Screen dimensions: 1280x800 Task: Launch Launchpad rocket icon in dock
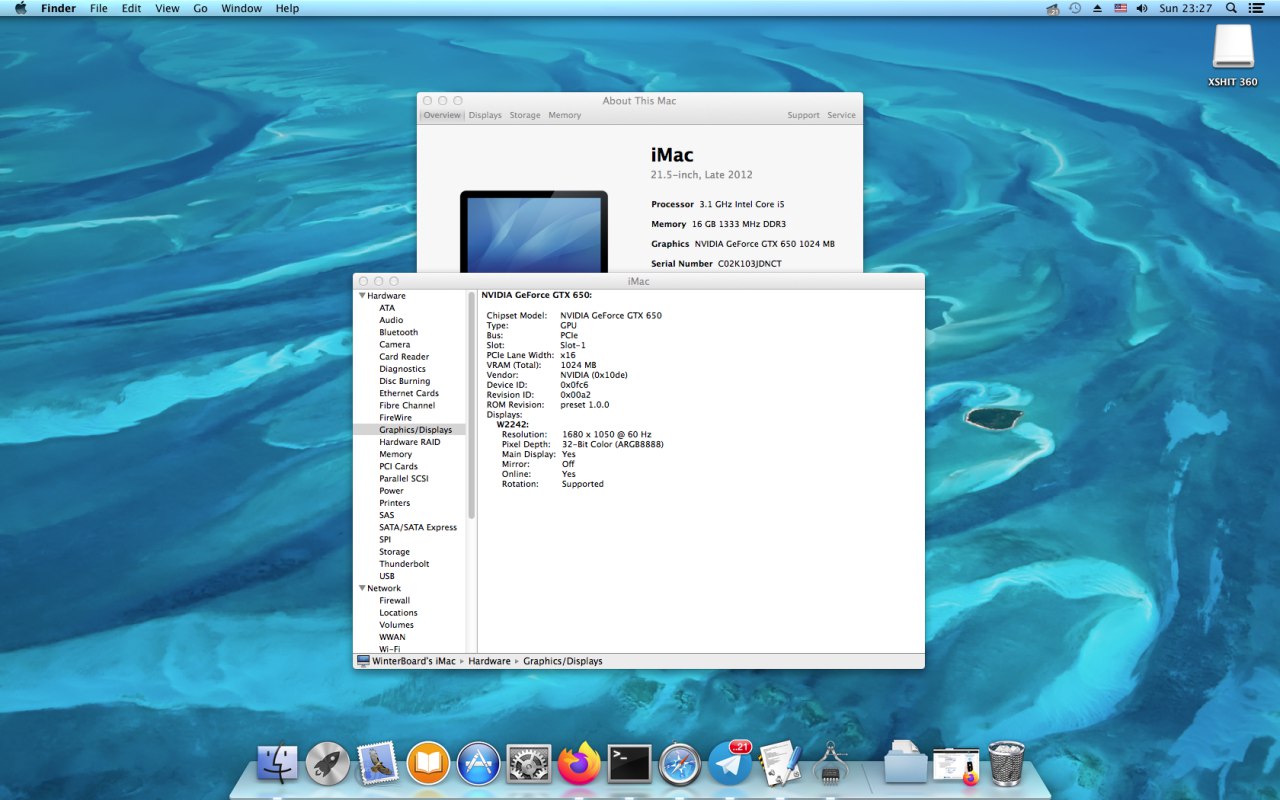(327, 764)
